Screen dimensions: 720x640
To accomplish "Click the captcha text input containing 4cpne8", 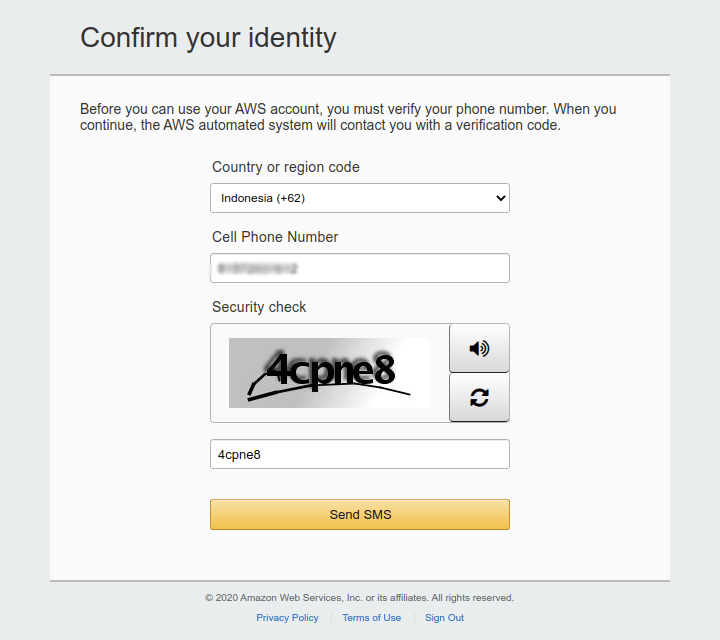I will [x=359, y=454].
